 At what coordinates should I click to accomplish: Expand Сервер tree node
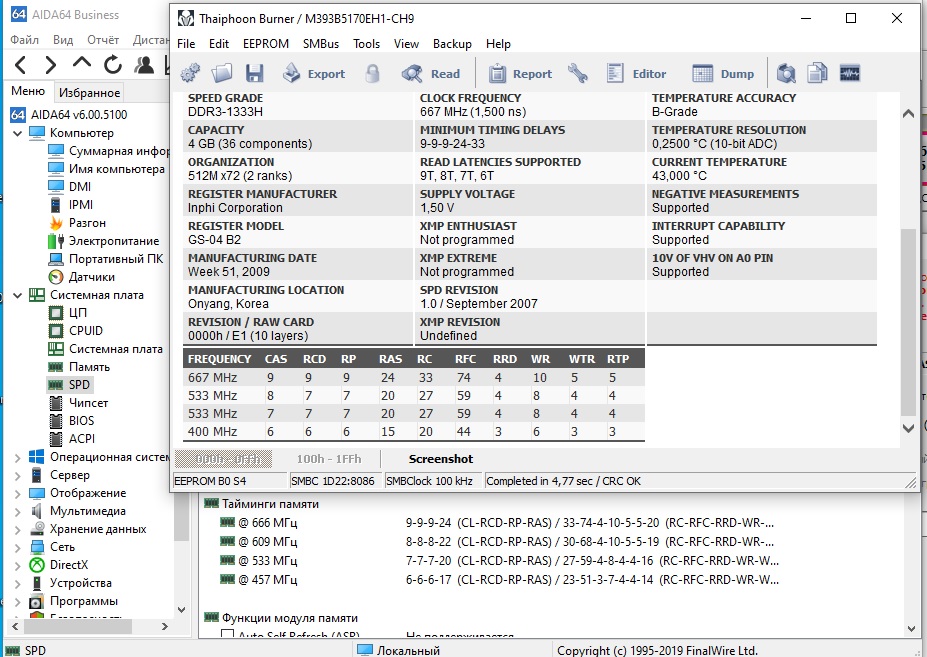point(17,475)
